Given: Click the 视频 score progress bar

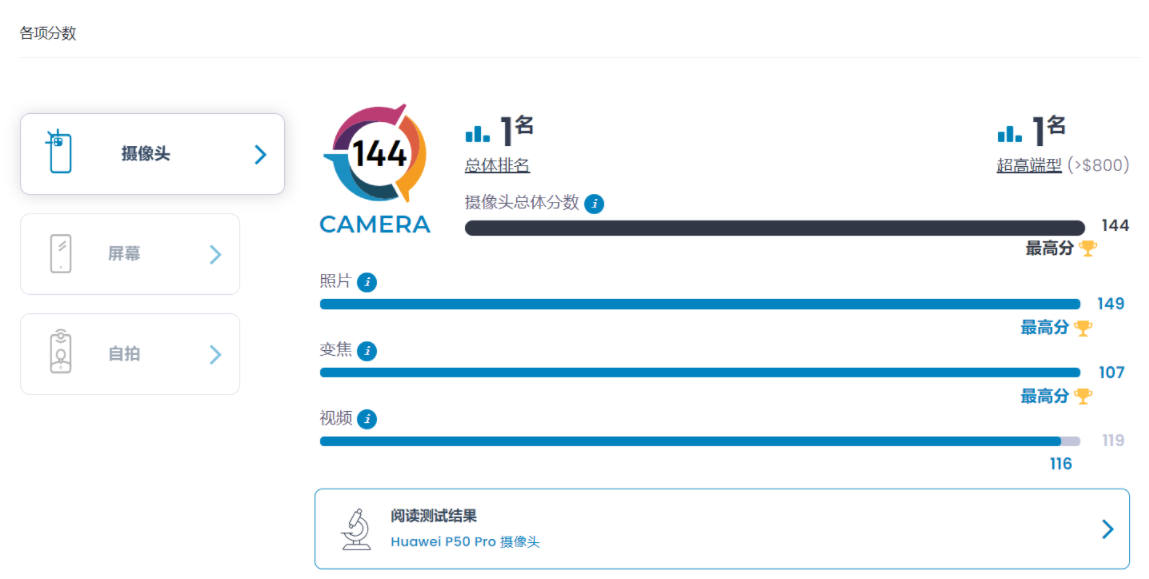Looking at the screenshot, I should 690,441.
